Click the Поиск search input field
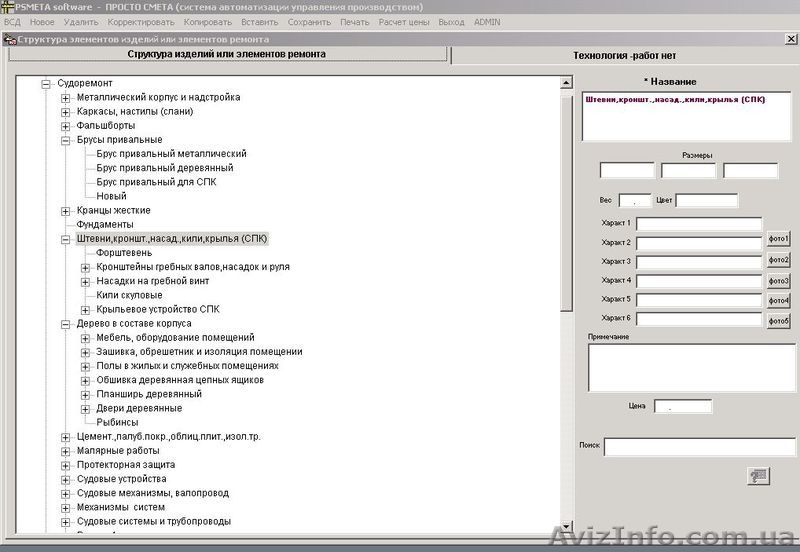 699,446
